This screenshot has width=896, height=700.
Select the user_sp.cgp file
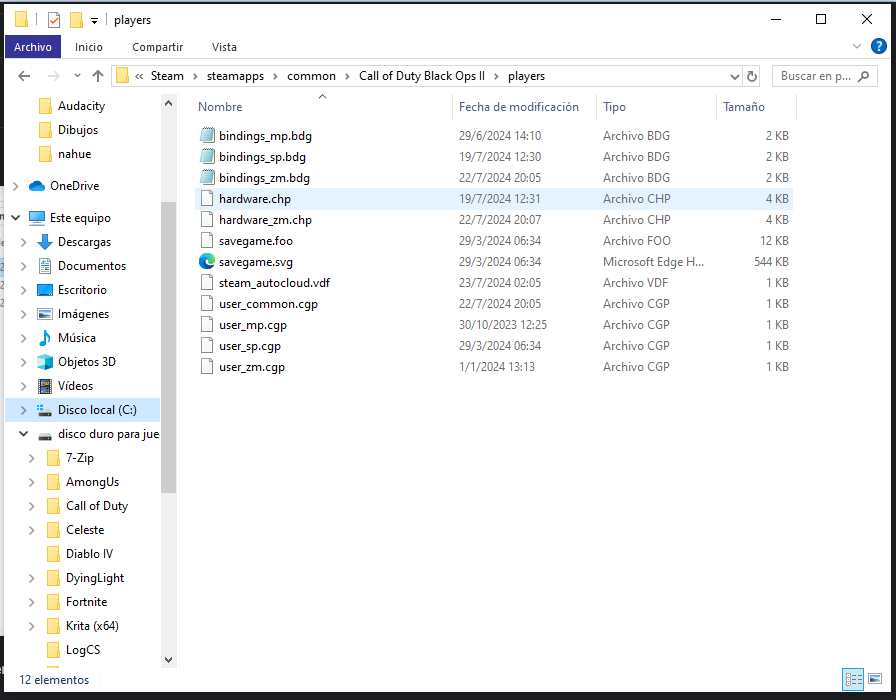pyautogui.click(x=494, y=346)
